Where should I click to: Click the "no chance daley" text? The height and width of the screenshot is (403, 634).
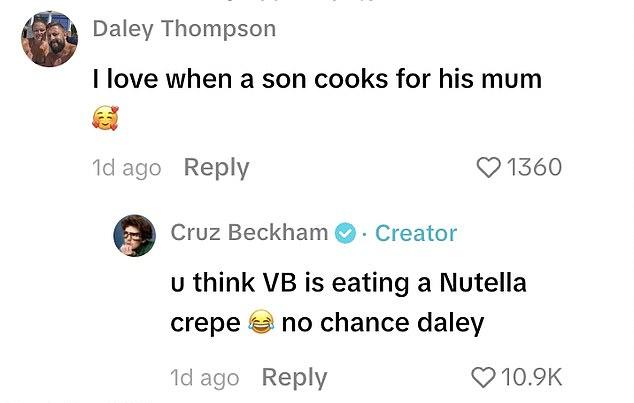[x=382, y=323]
